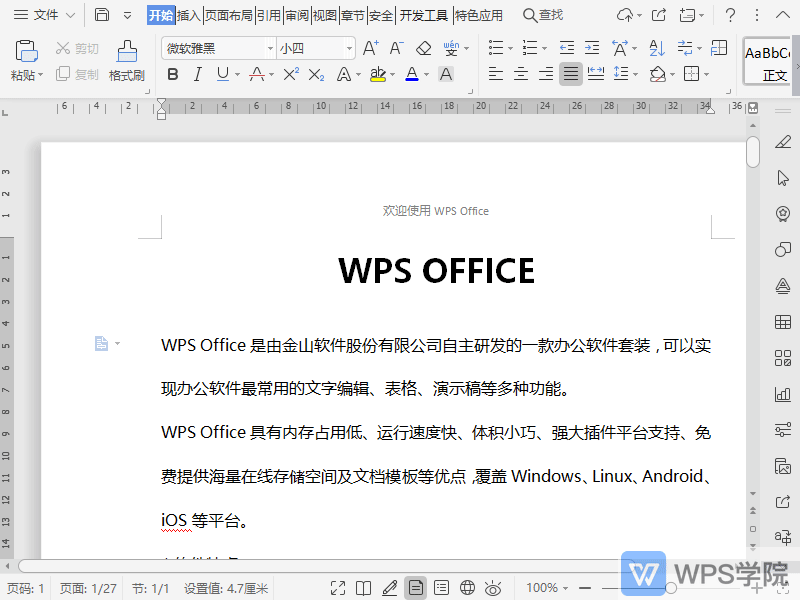Open the font color dropdown arrow

tap(425, 74)
